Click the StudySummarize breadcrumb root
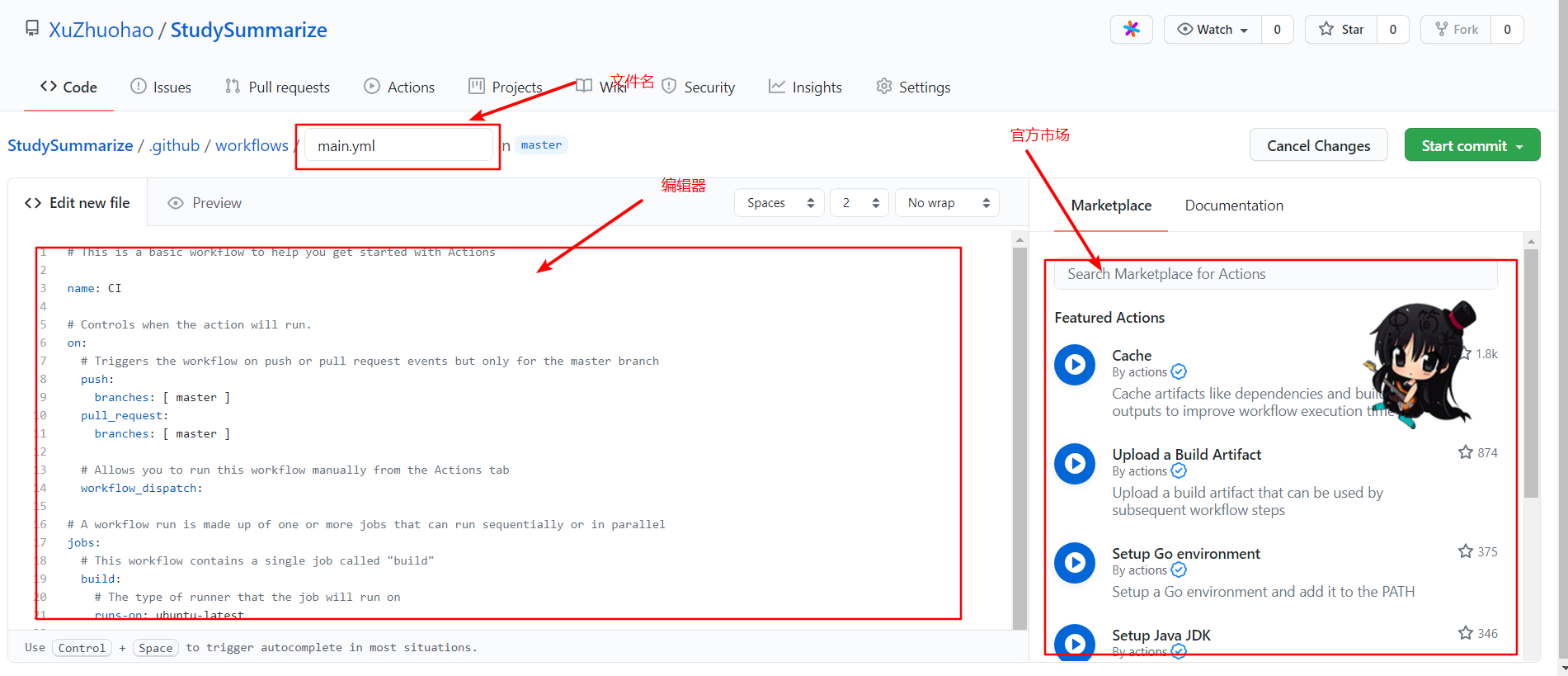The image size is (1568, 676). [70, 145]
